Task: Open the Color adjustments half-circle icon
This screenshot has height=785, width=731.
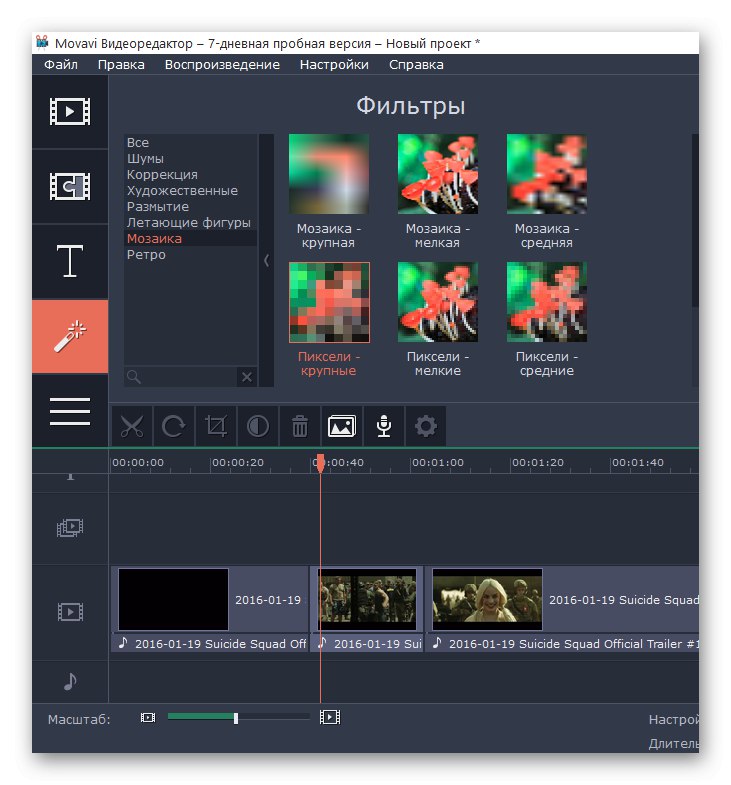Action: (258, 427)
